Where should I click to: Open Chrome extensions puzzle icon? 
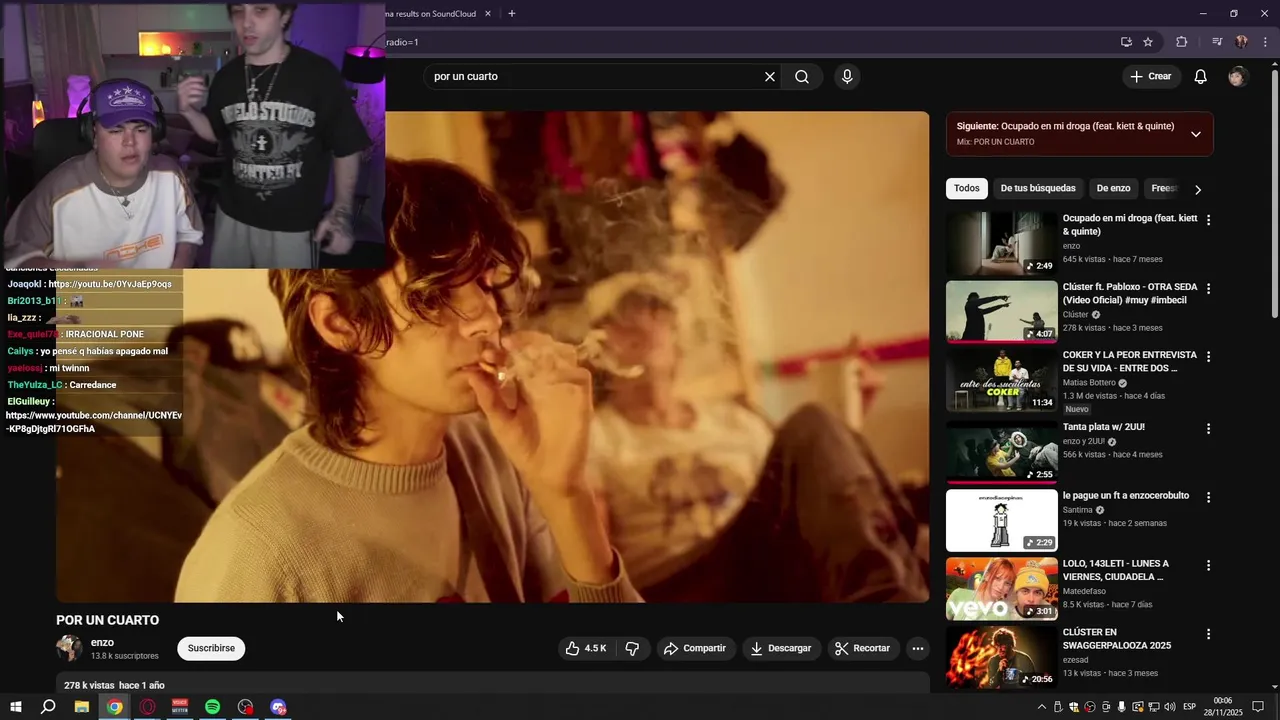[1182, 42]
